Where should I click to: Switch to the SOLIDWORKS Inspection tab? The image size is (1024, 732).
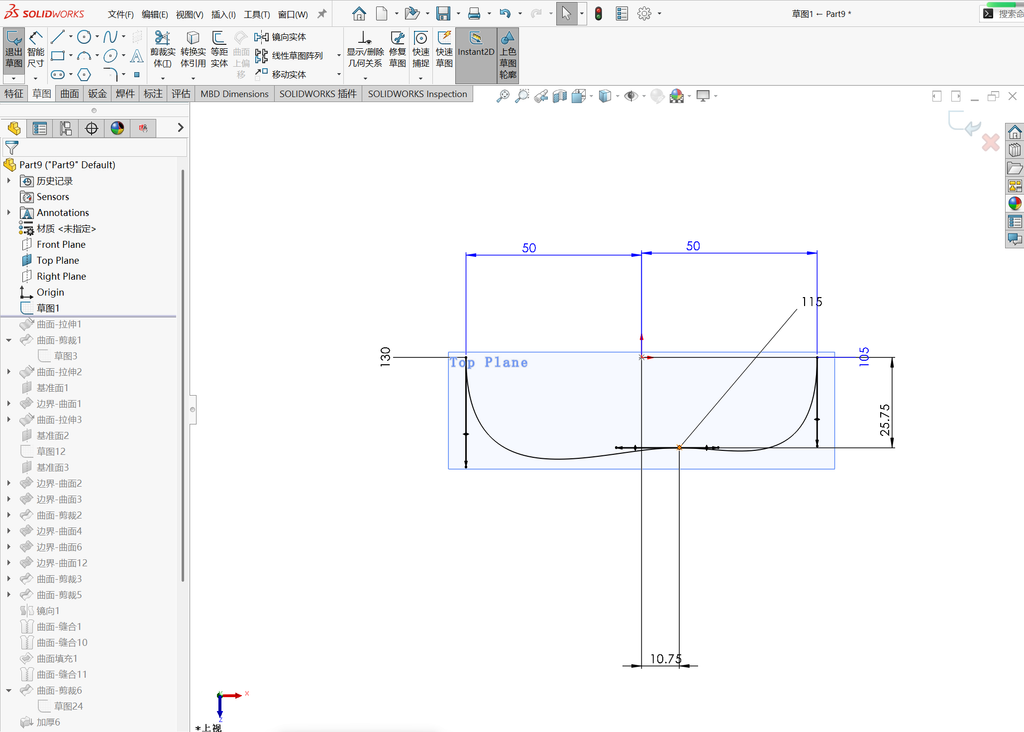point(417,94)
